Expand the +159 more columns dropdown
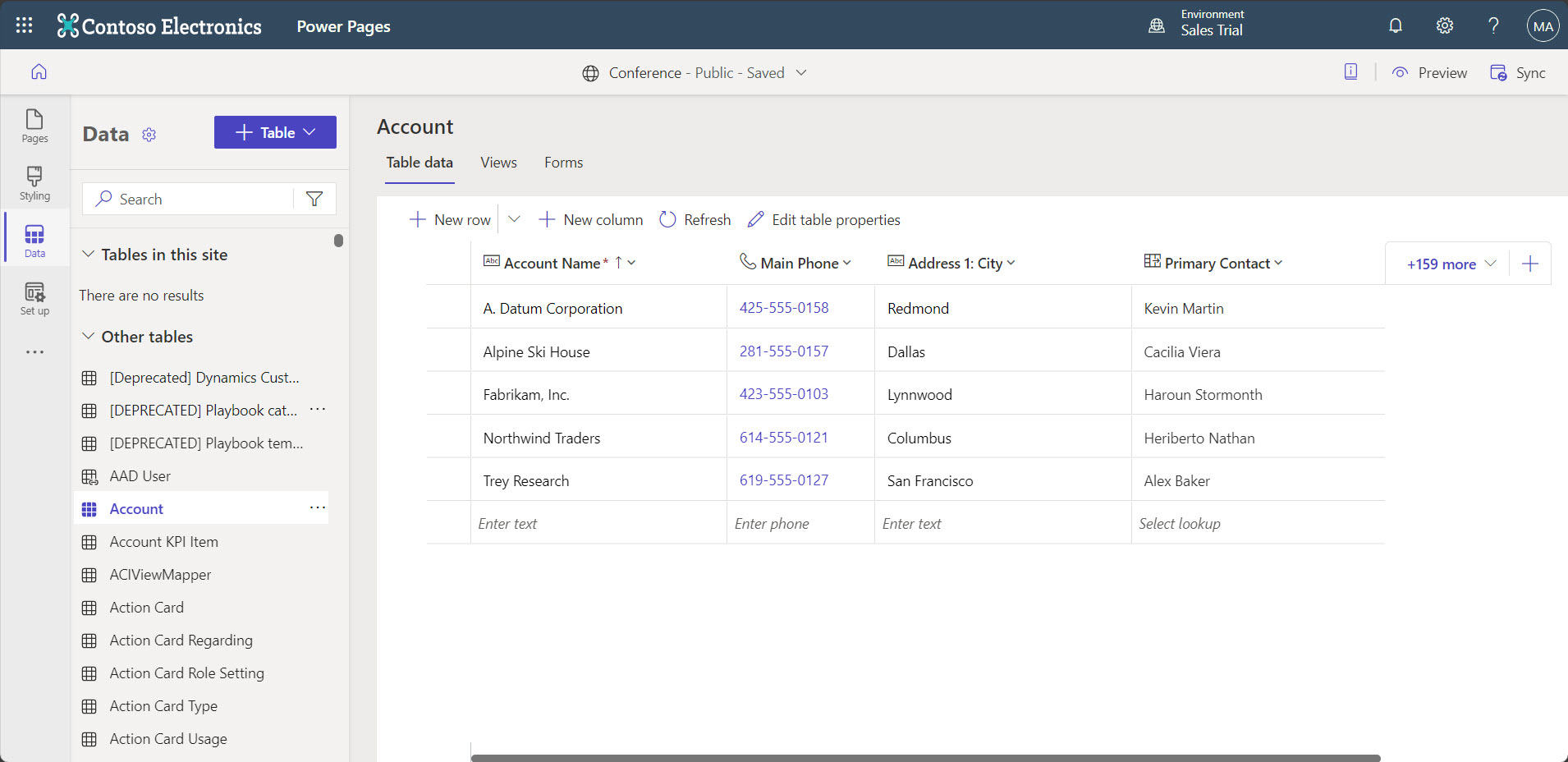Viewport: 1568px width, 762px height. point(1451,264)
